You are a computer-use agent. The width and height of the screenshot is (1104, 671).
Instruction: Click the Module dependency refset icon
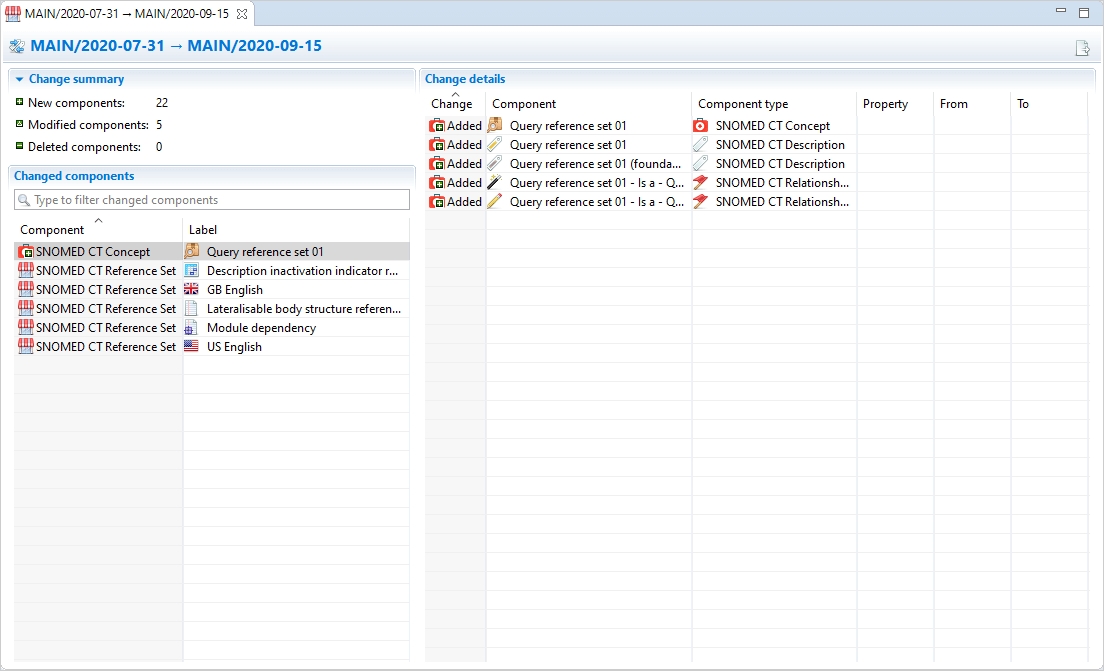[x=191, y=328]
